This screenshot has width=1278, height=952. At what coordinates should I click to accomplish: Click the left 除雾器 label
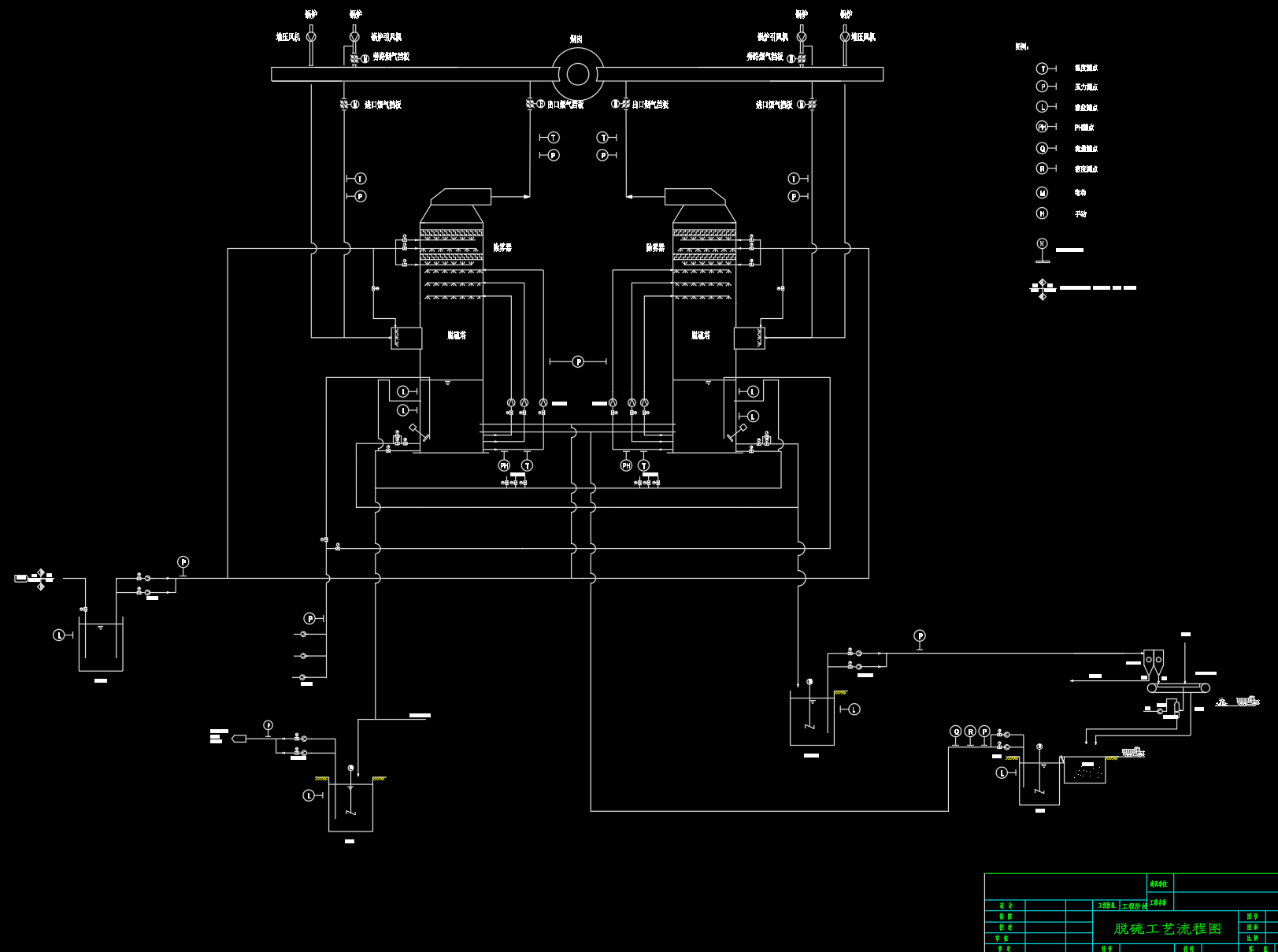(x=502, y=247)
